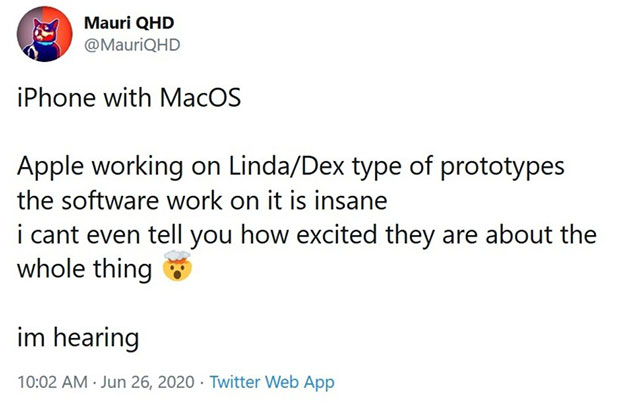Open the Twitter Web App source link
Image resolution: width=620 pixels, height=406 pixels.
pyautogui.click(x=271, y=382)
